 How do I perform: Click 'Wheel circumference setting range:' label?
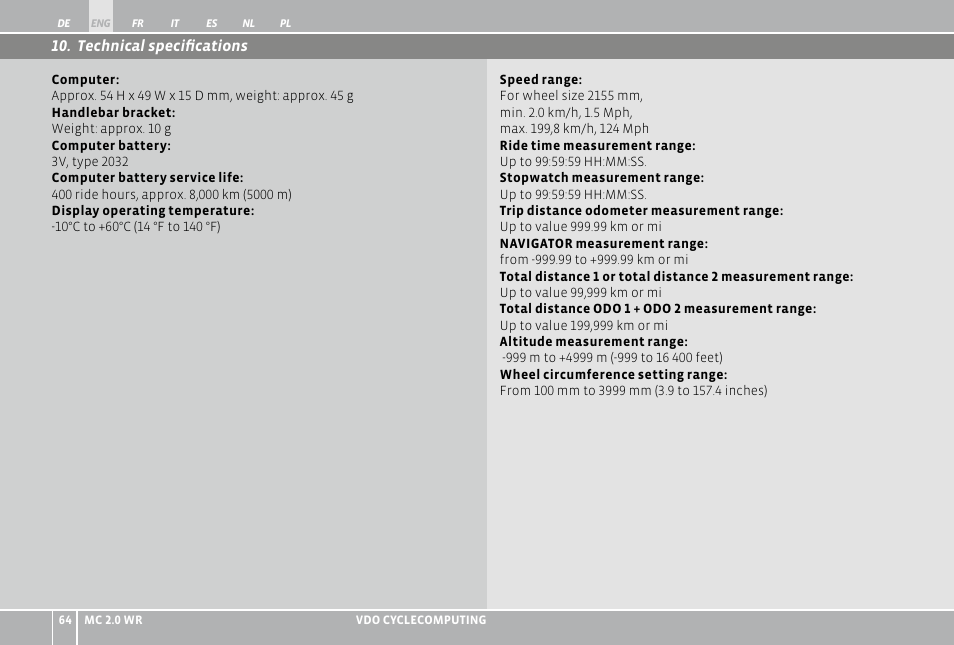click(x=613, y=374)
